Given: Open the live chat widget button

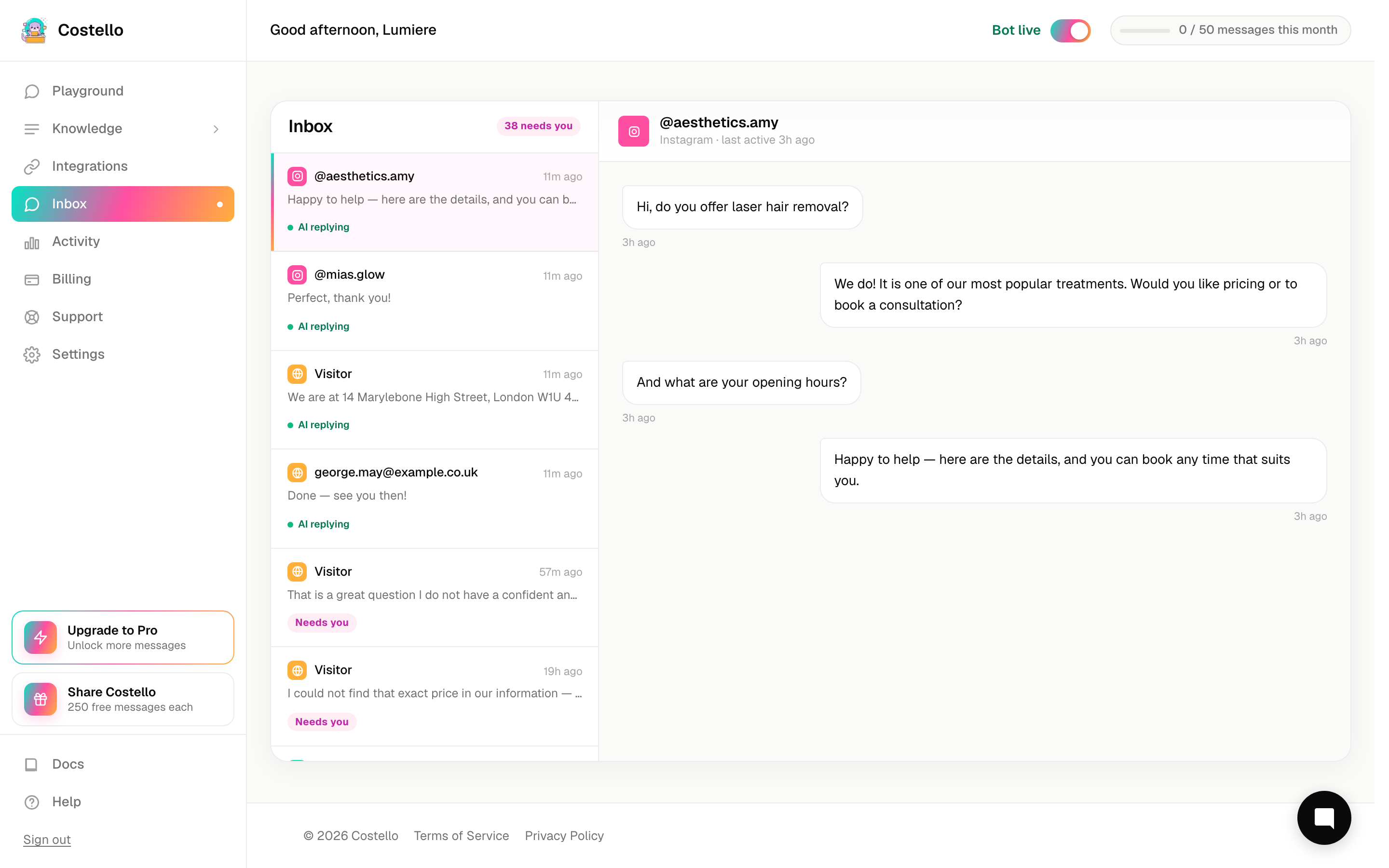Looking at the screenshot, I should coord(1323,817).
